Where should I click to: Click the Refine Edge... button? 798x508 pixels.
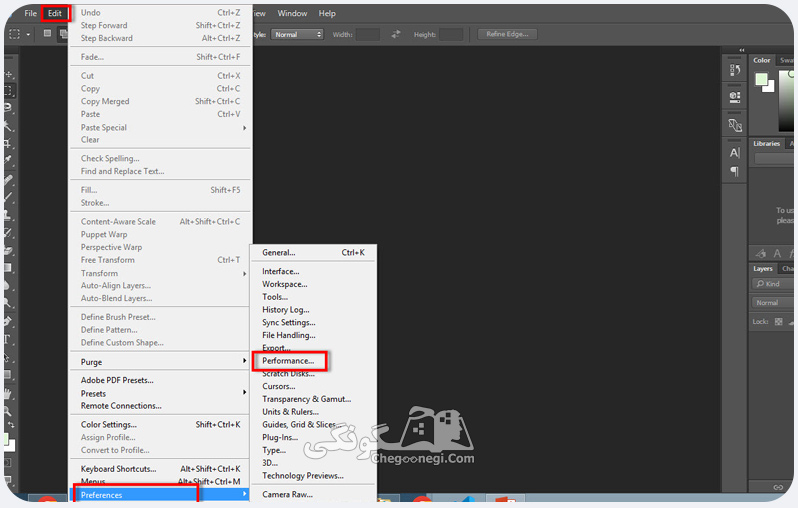pyautogui.click(x=507, y=34)
